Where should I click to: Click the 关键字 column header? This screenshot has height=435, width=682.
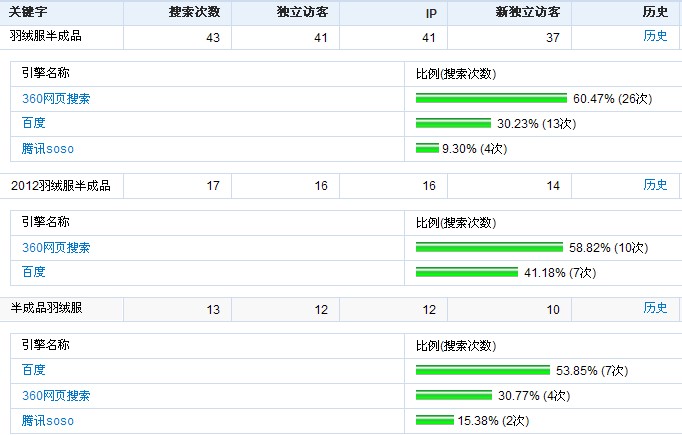(x=28, y=13)
